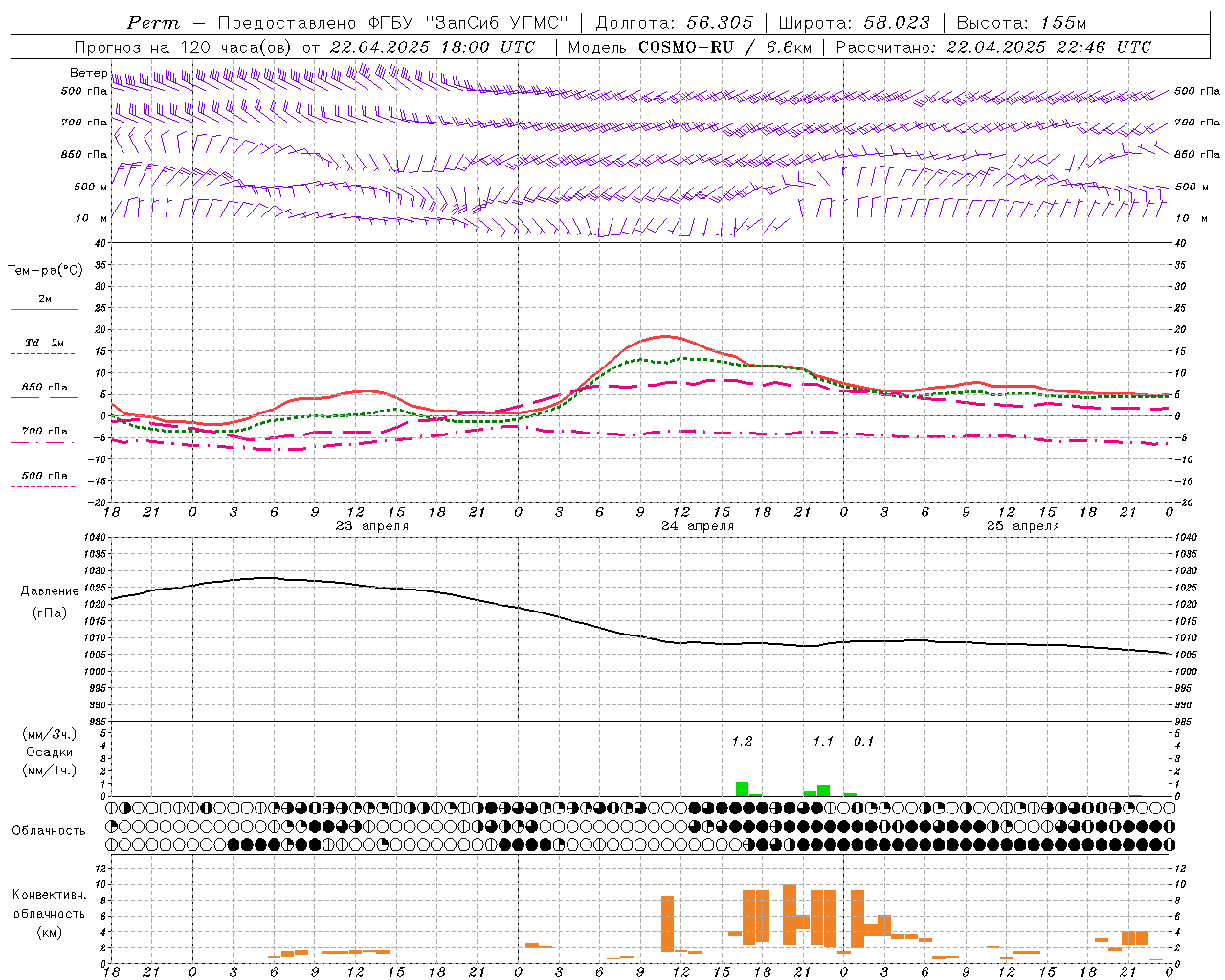1225x980 pixels.
Task: Click the tallest green precipitation bar under '1.2'
Action: (742, 790)
